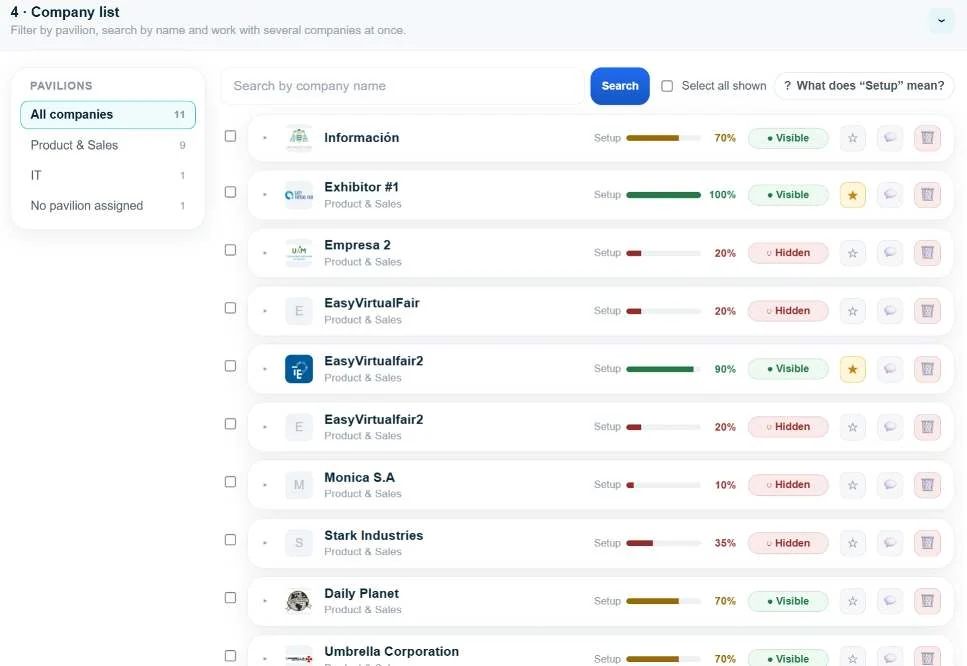Expand the Daily Planet row arrow
967x666 pixels.
point(265,601)
